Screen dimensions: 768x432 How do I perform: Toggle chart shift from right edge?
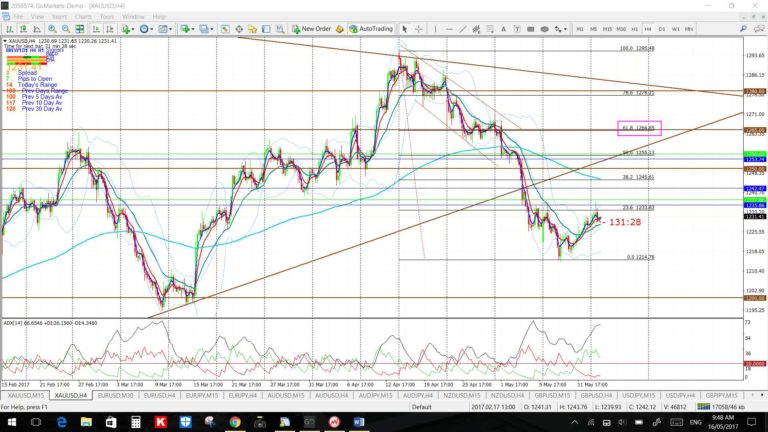point(110,29)
